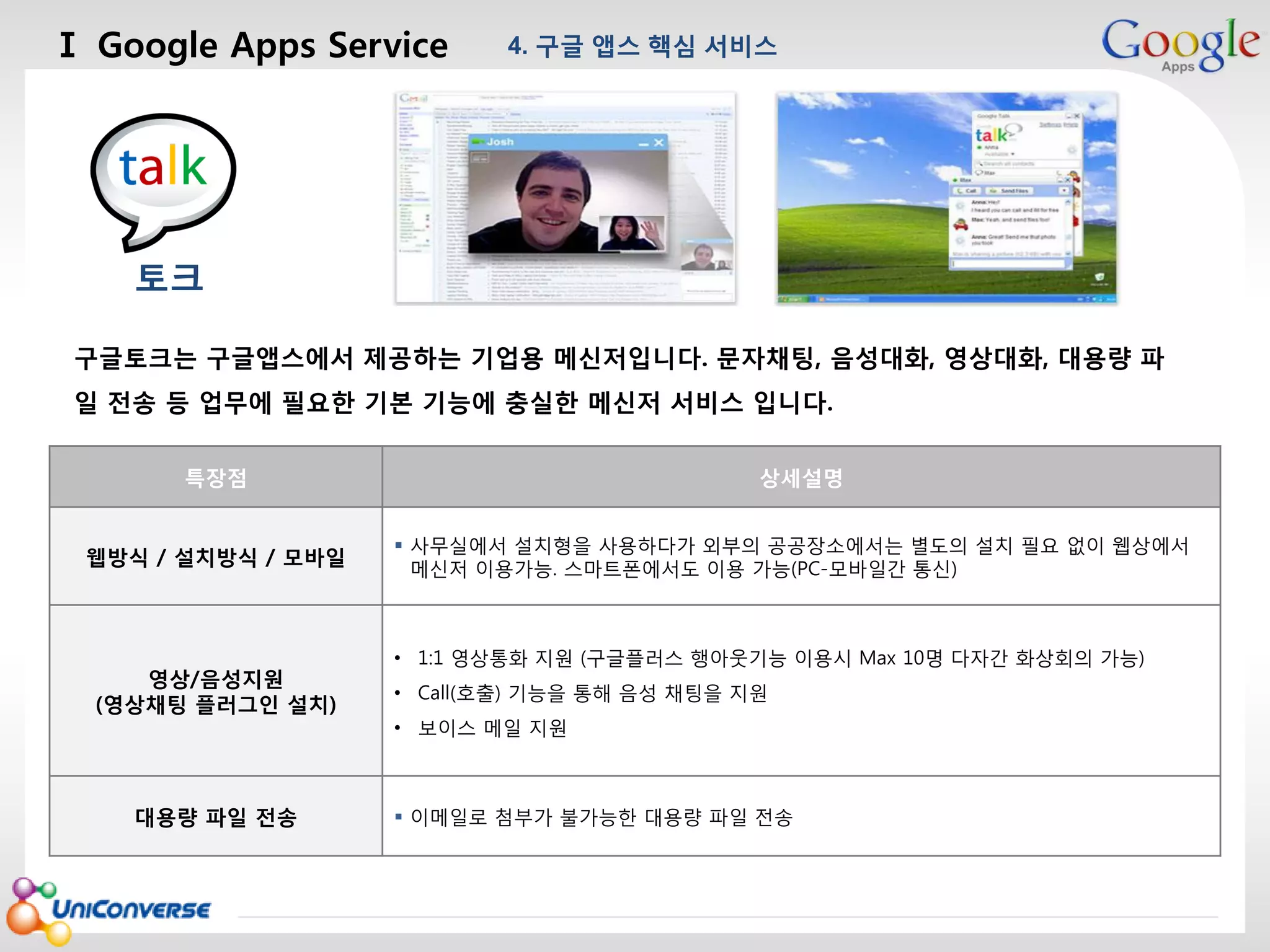Click the paragraph starting '구글토크는 구글앱스에서'
This screenshot has height=952, width=1270.
point(619,380)
